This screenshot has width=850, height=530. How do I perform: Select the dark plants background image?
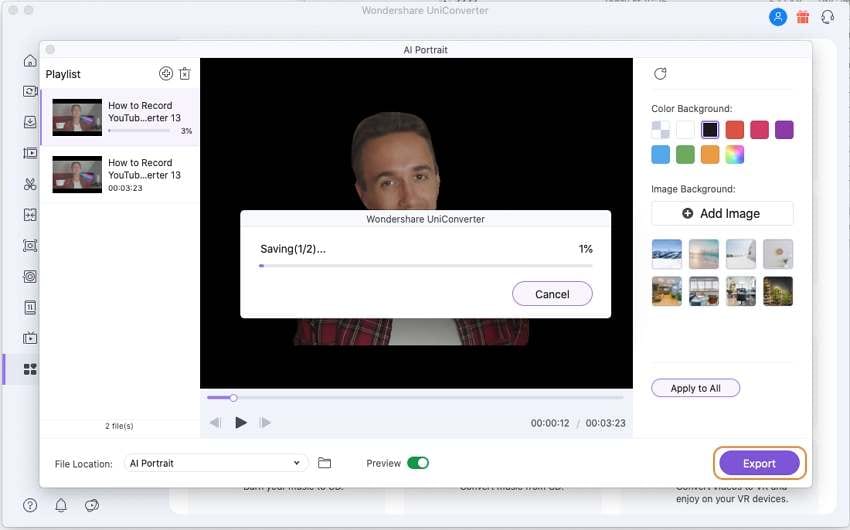[778, 291]
